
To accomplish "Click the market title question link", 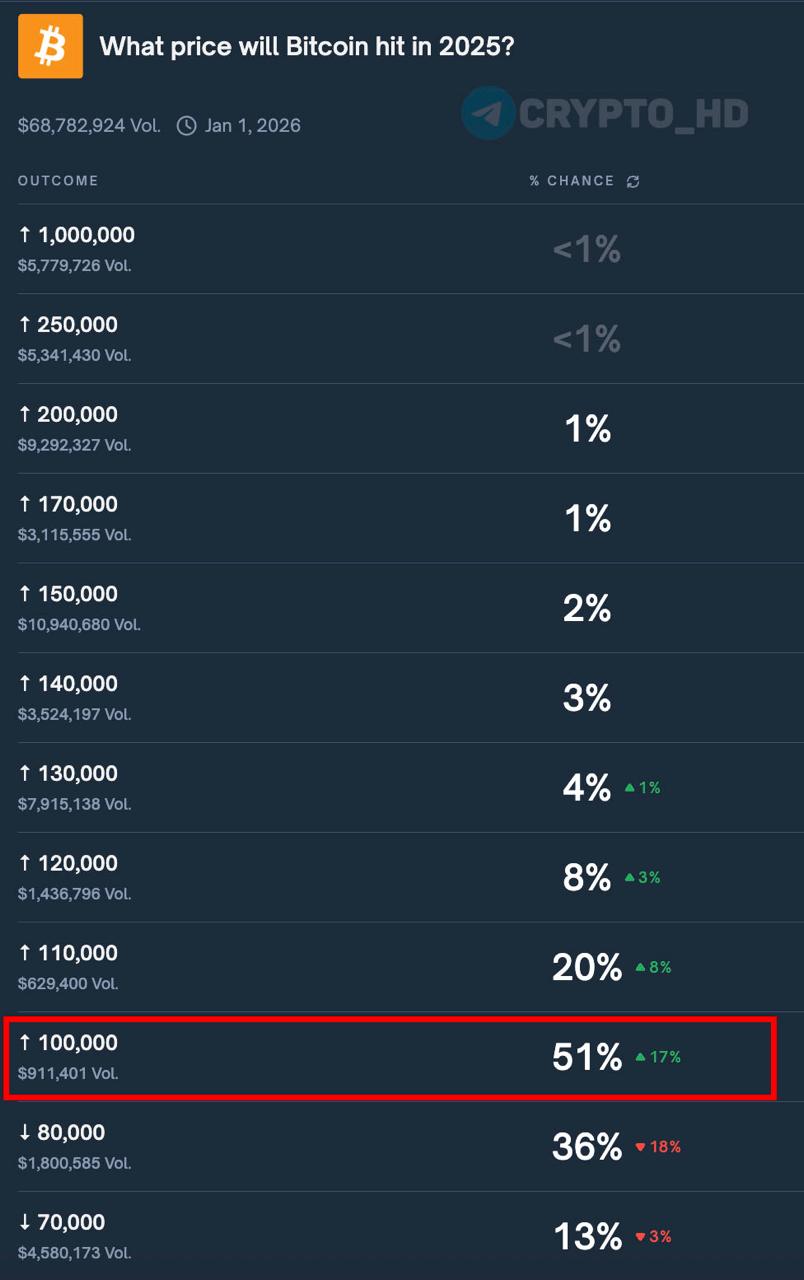I will (x=306, y=46).
